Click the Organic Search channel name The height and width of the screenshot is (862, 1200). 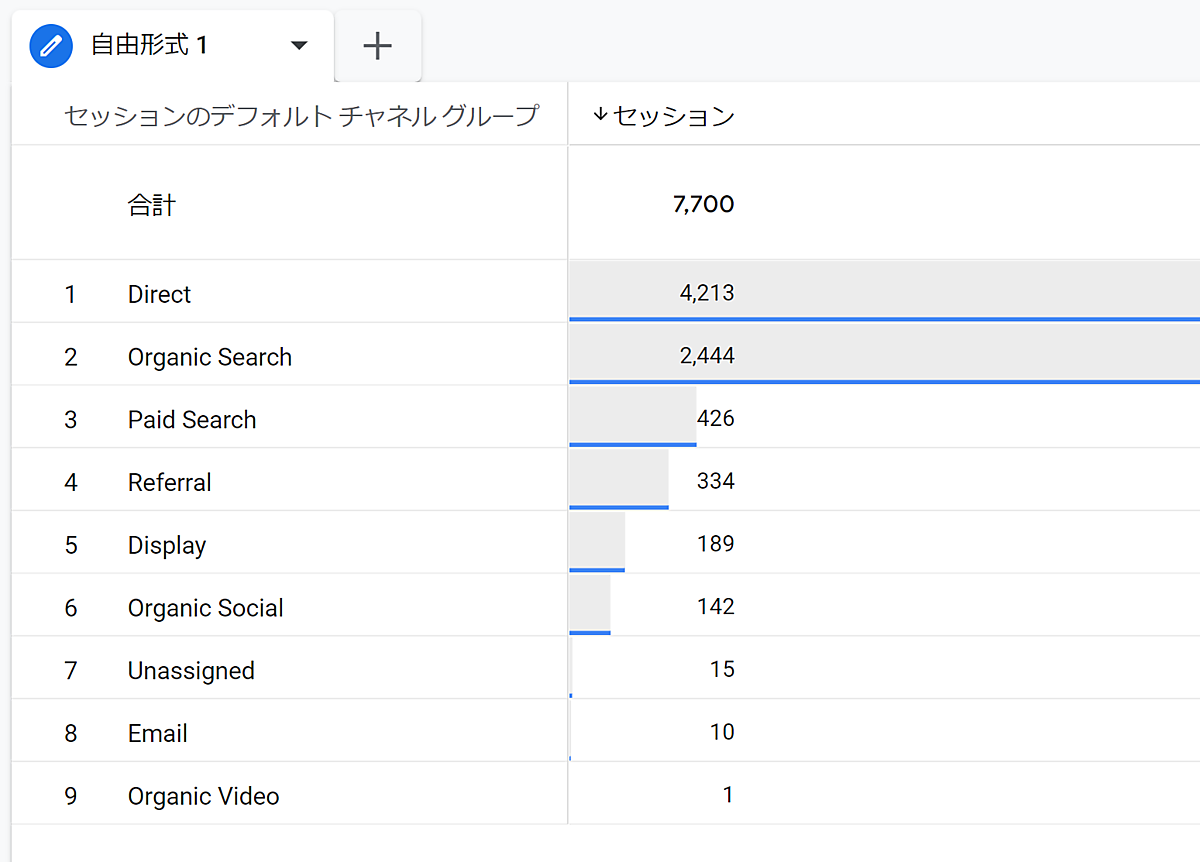tap(210, 357)
